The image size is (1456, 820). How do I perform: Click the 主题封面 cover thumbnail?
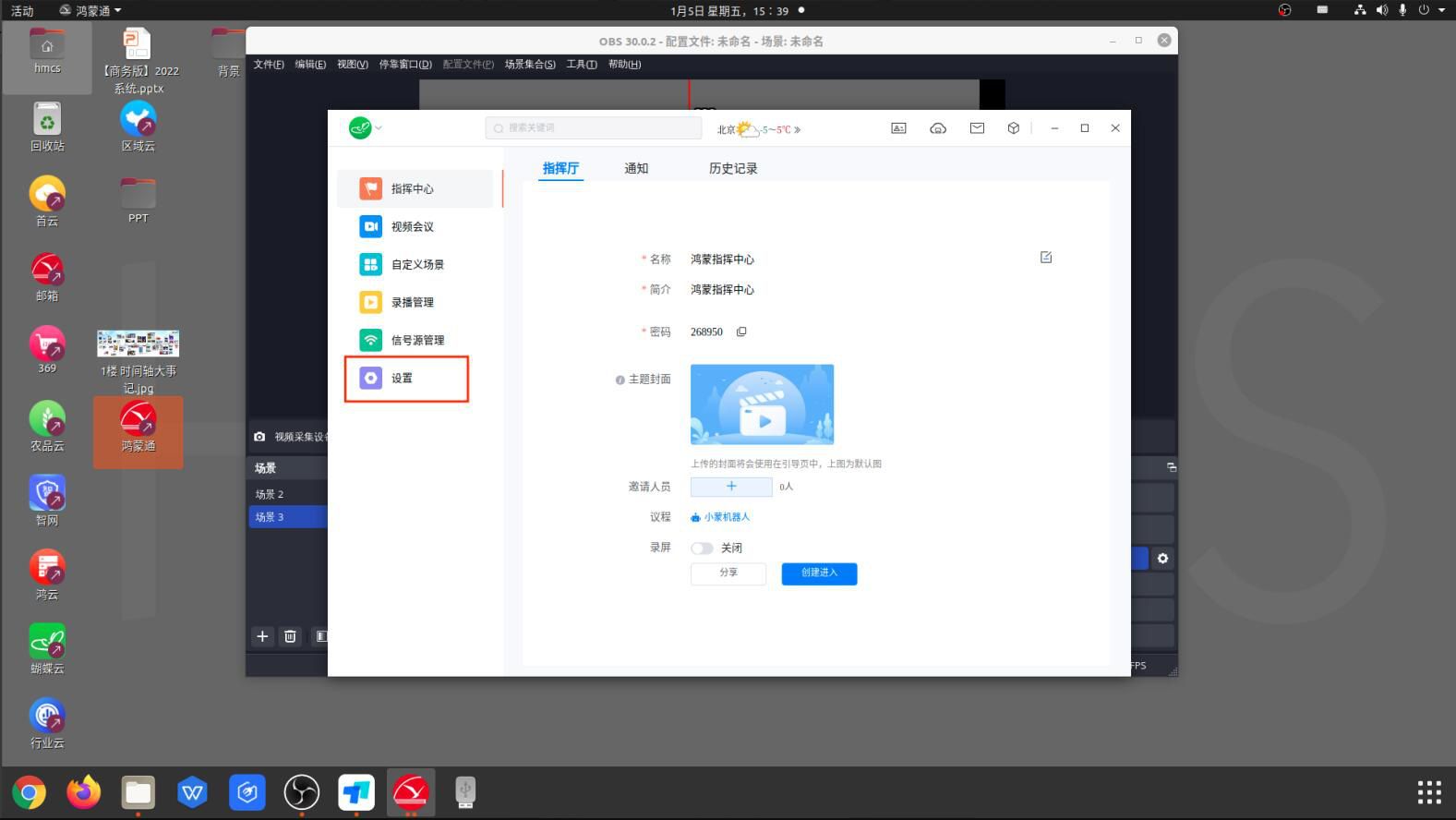(x=762, y=404)
